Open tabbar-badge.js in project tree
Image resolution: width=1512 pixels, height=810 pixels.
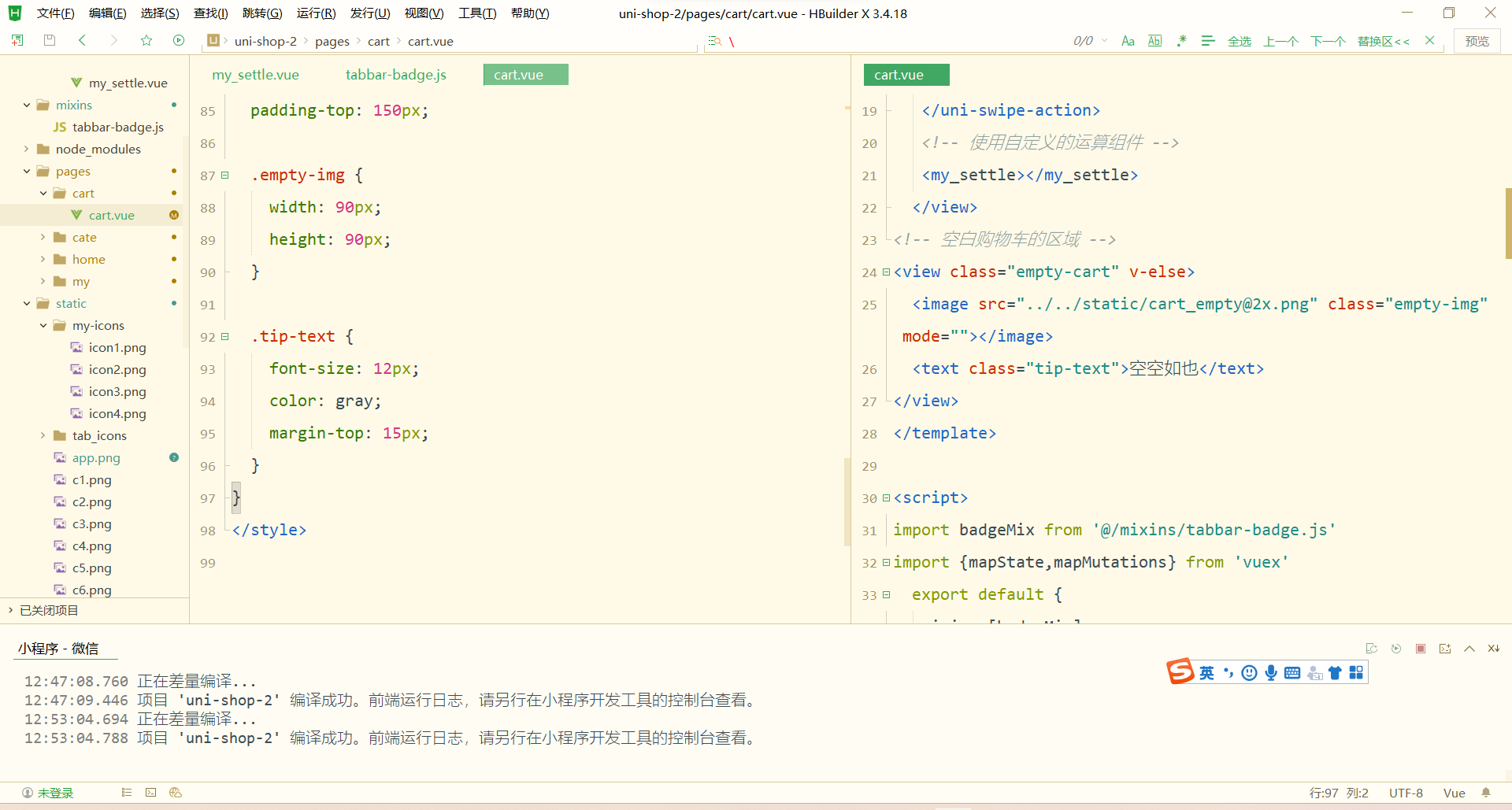[118, 127]
